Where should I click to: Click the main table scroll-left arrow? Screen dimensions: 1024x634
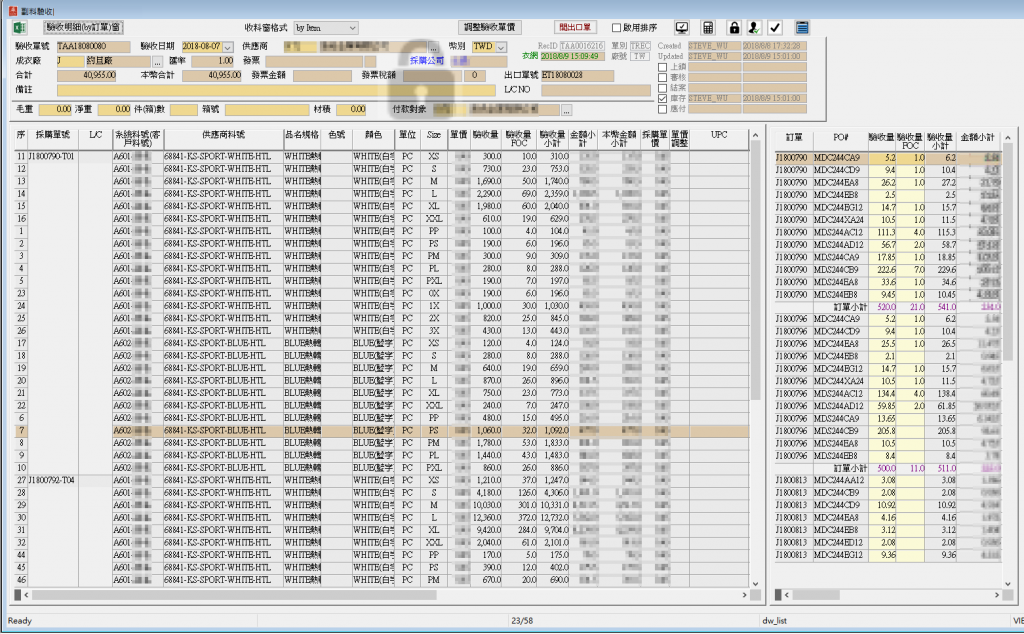(26, 595)
